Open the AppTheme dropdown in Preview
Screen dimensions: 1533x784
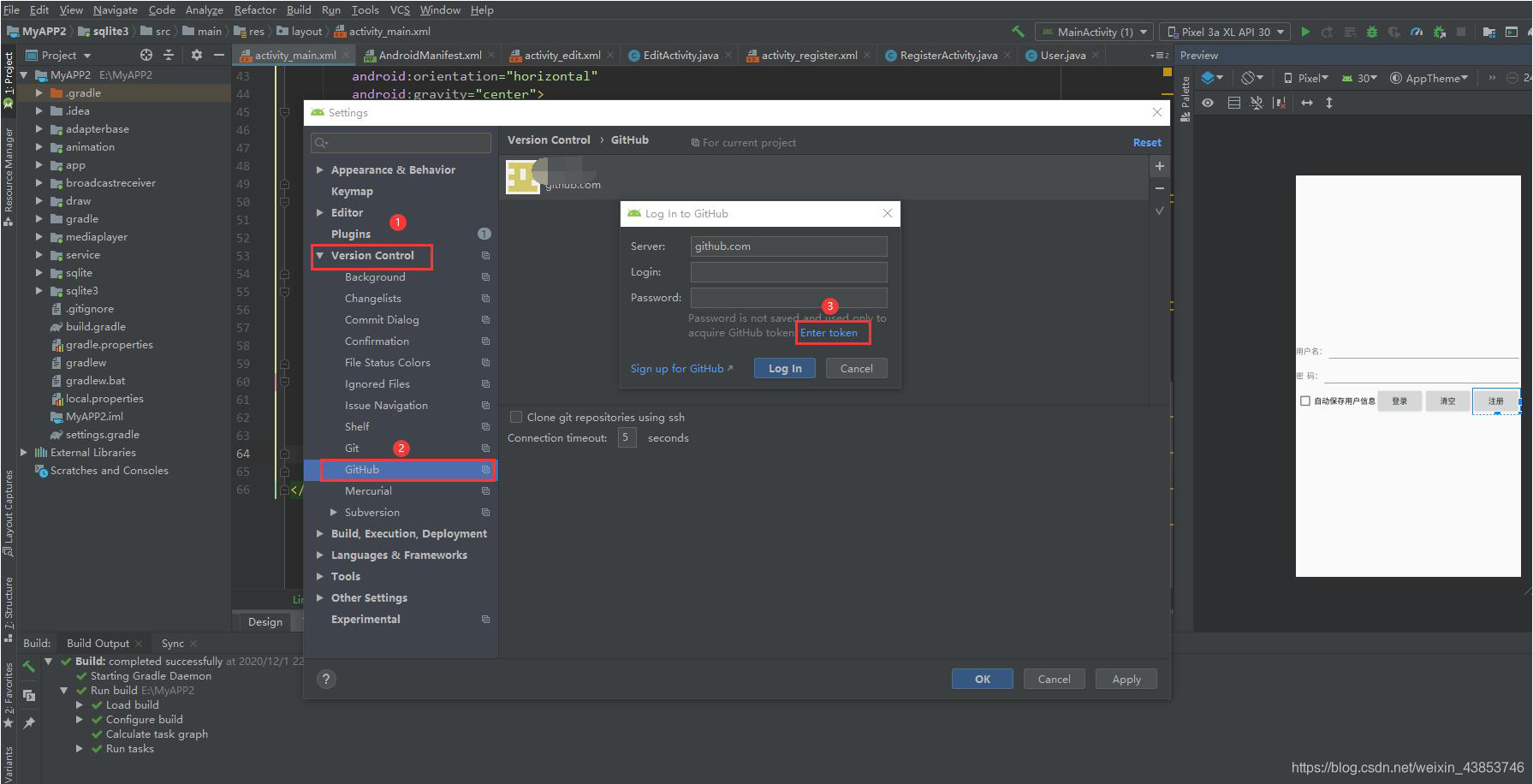(x=1429, y=78)
